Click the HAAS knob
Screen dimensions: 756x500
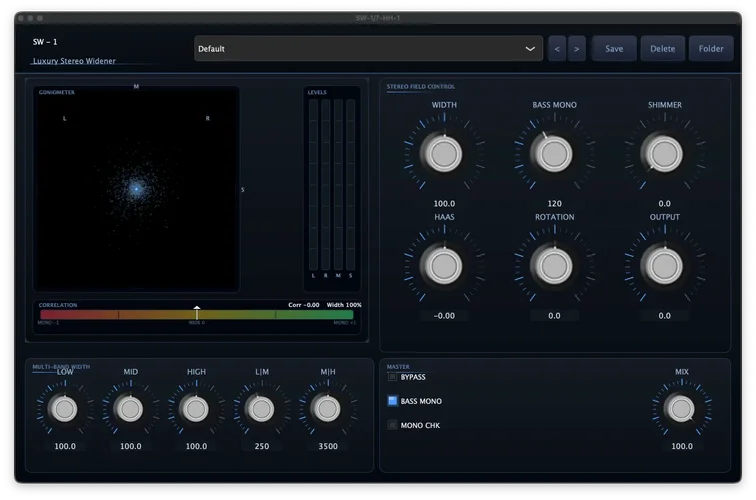pos(444,266)
